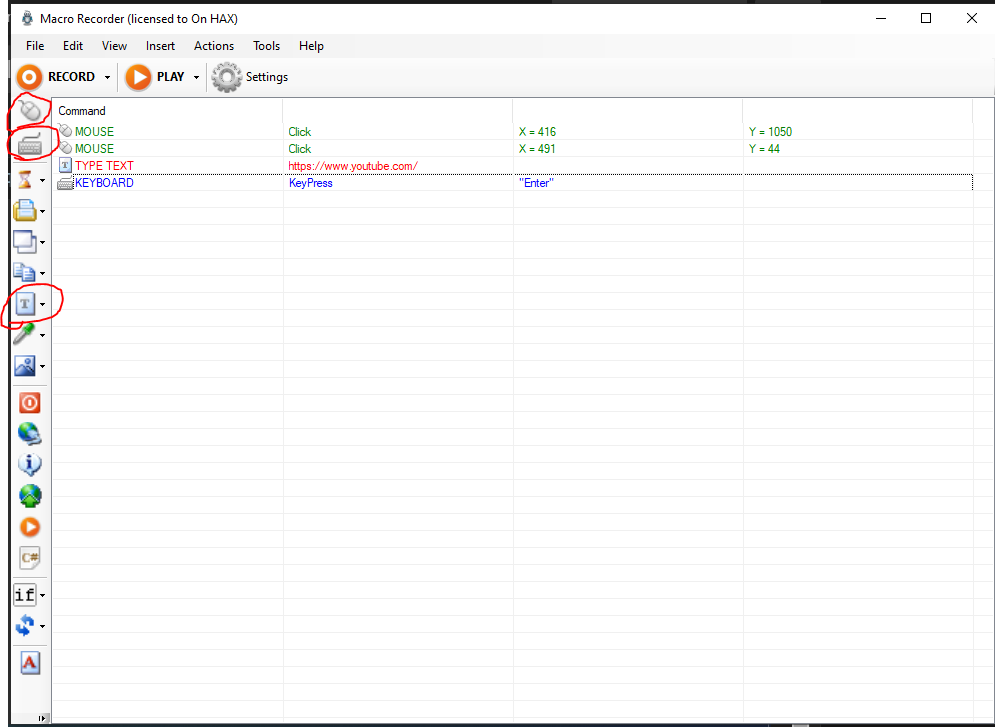The height and width of the screenshot is (727, 995).
Task: Open the Tools menu
Action: click(267, 46)
